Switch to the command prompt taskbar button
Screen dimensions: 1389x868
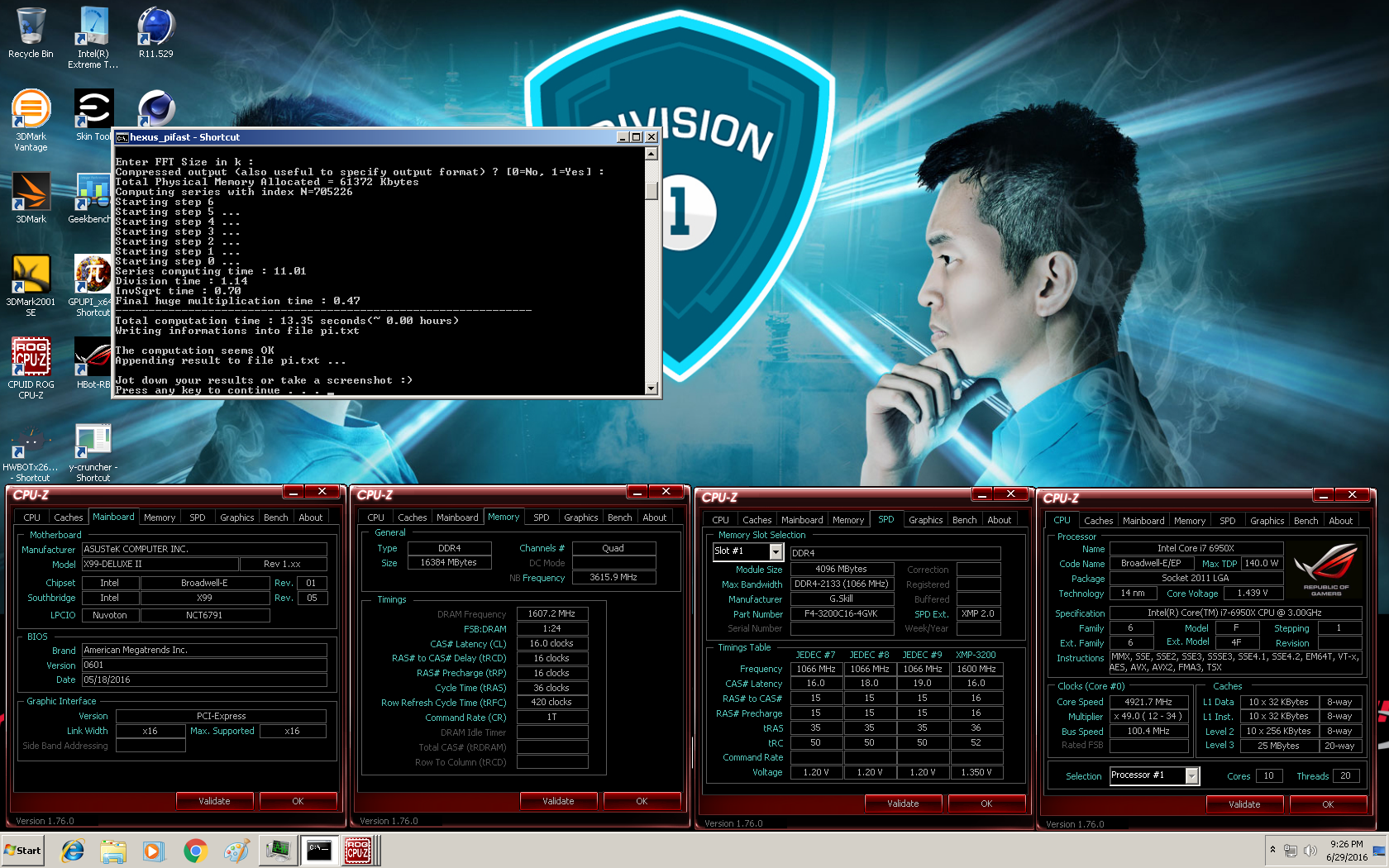click(x=319, y=851)
